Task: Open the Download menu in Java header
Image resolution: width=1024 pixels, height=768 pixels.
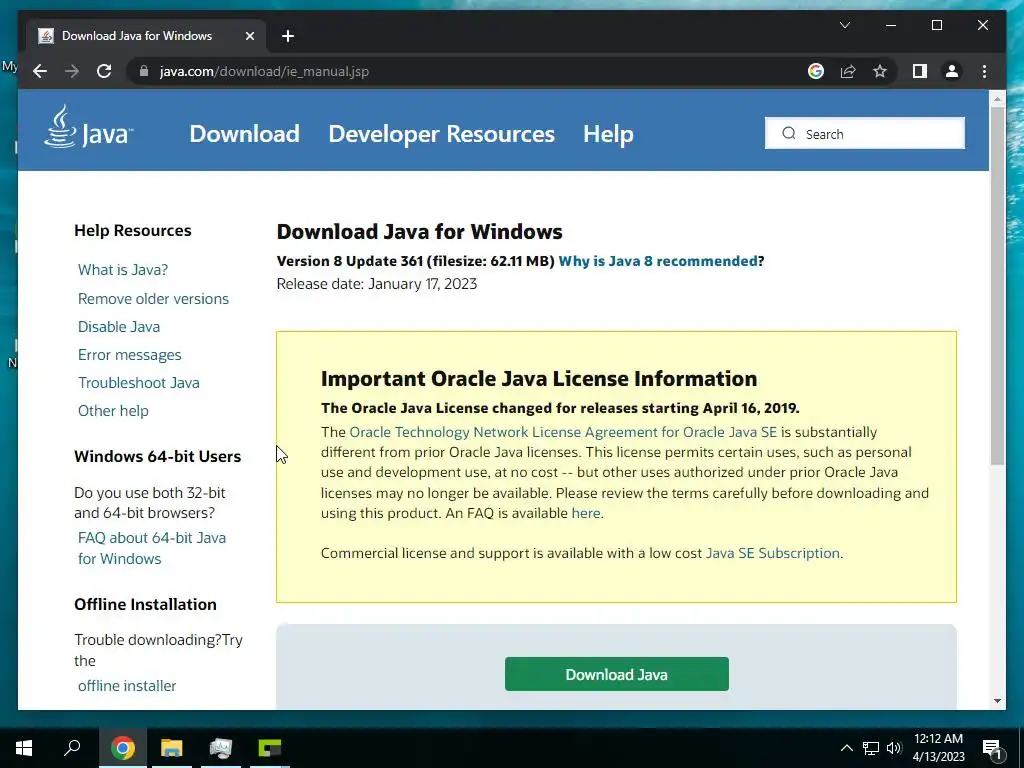Action: (x=244, y=134)
